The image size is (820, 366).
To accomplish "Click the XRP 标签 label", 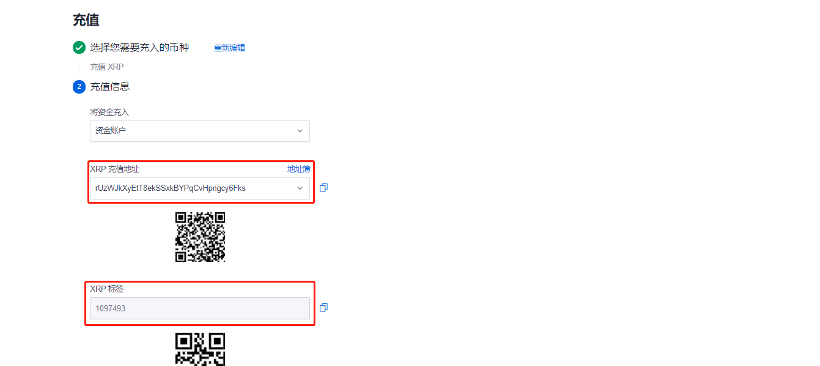I will [107, 289].
